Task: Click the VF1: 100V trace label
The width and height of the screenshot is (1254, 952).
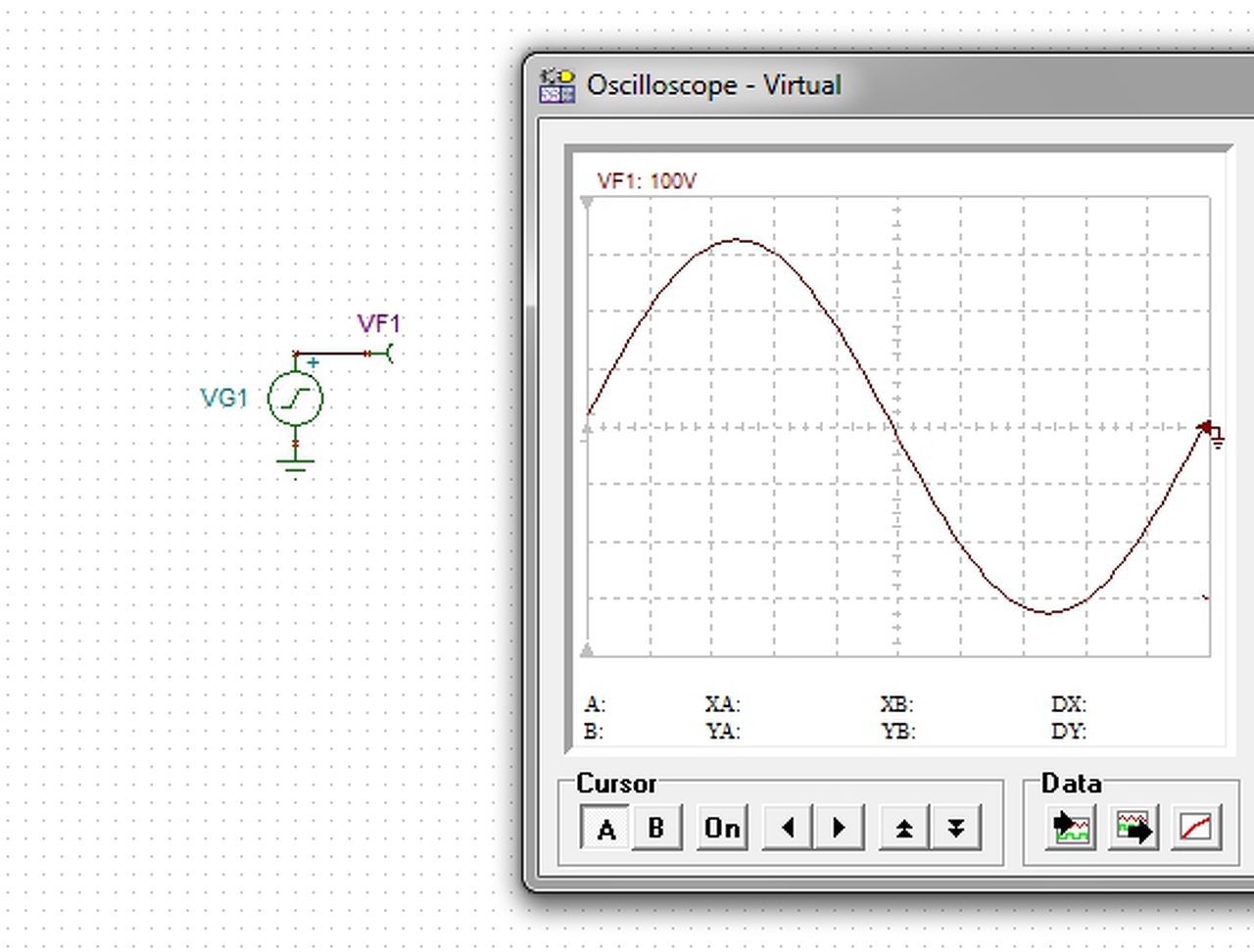Action: [647, 181]
